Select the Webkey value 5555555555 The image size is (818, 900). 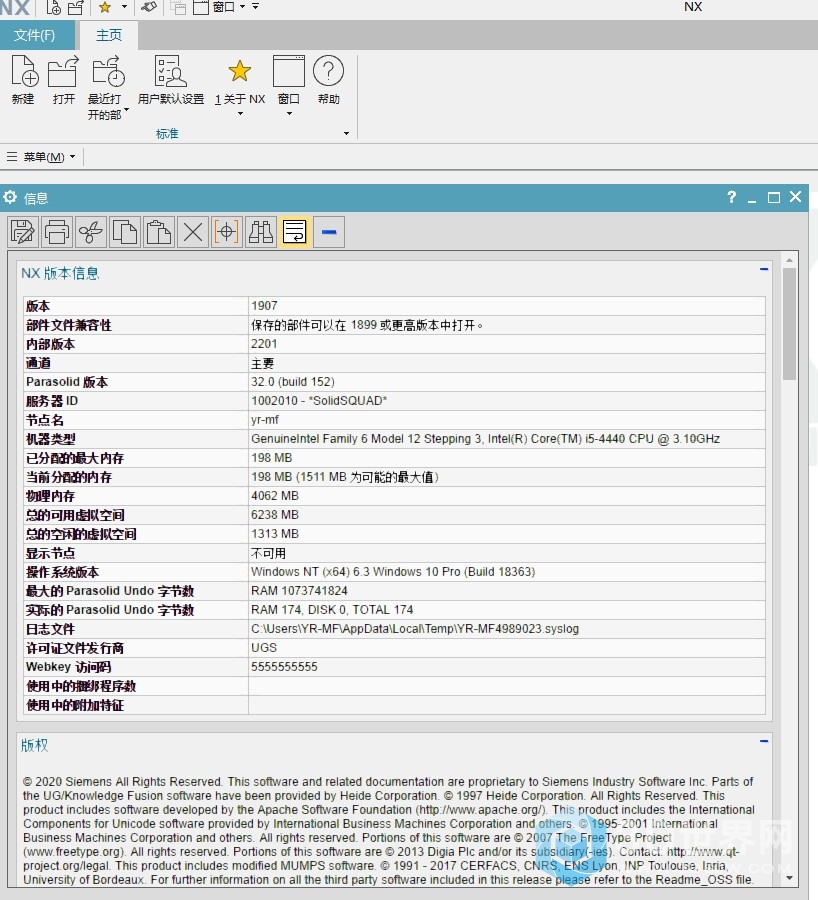pos(284,666)
